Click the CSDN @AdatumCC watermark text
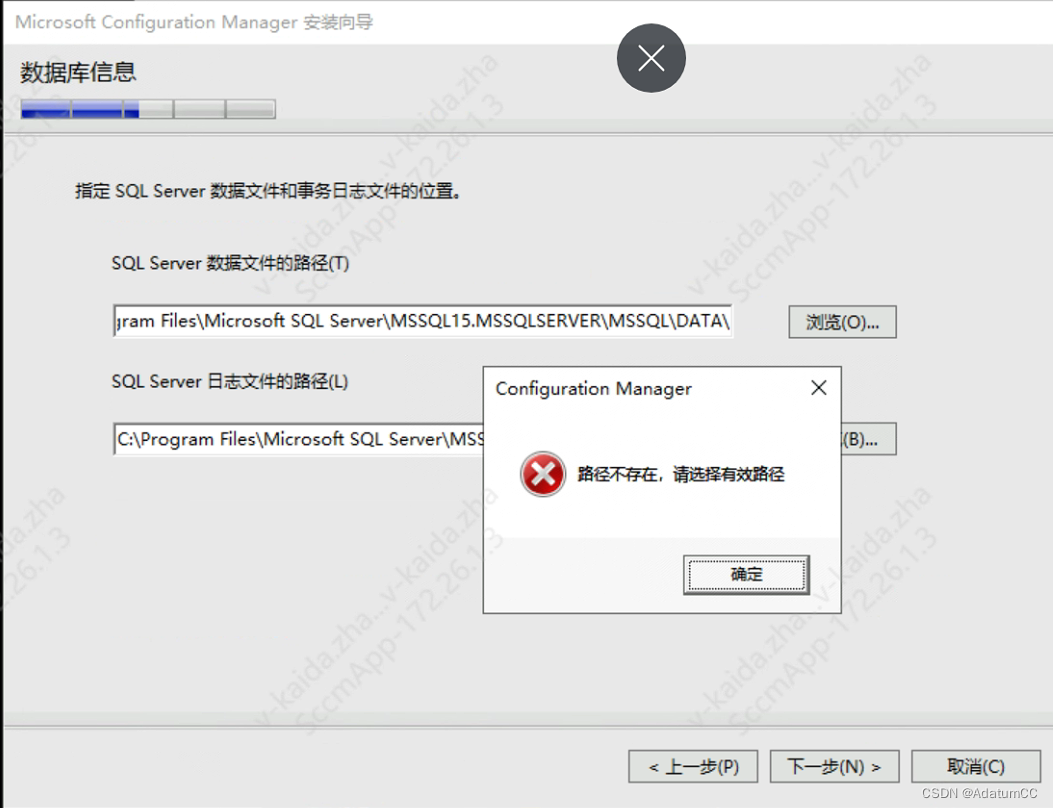1053x808 pixels. [979, 793]
